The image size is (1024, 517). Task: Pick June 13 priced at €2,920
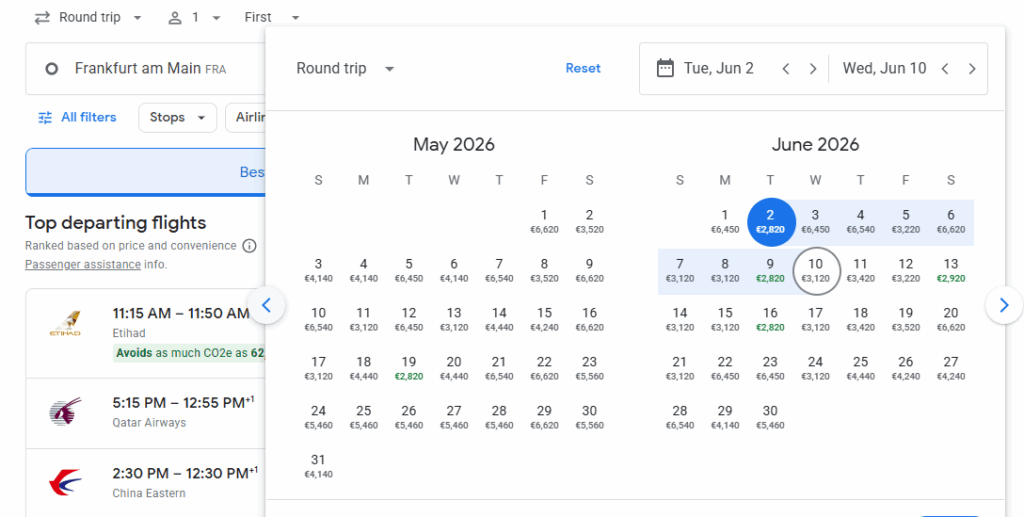[950, 270]
